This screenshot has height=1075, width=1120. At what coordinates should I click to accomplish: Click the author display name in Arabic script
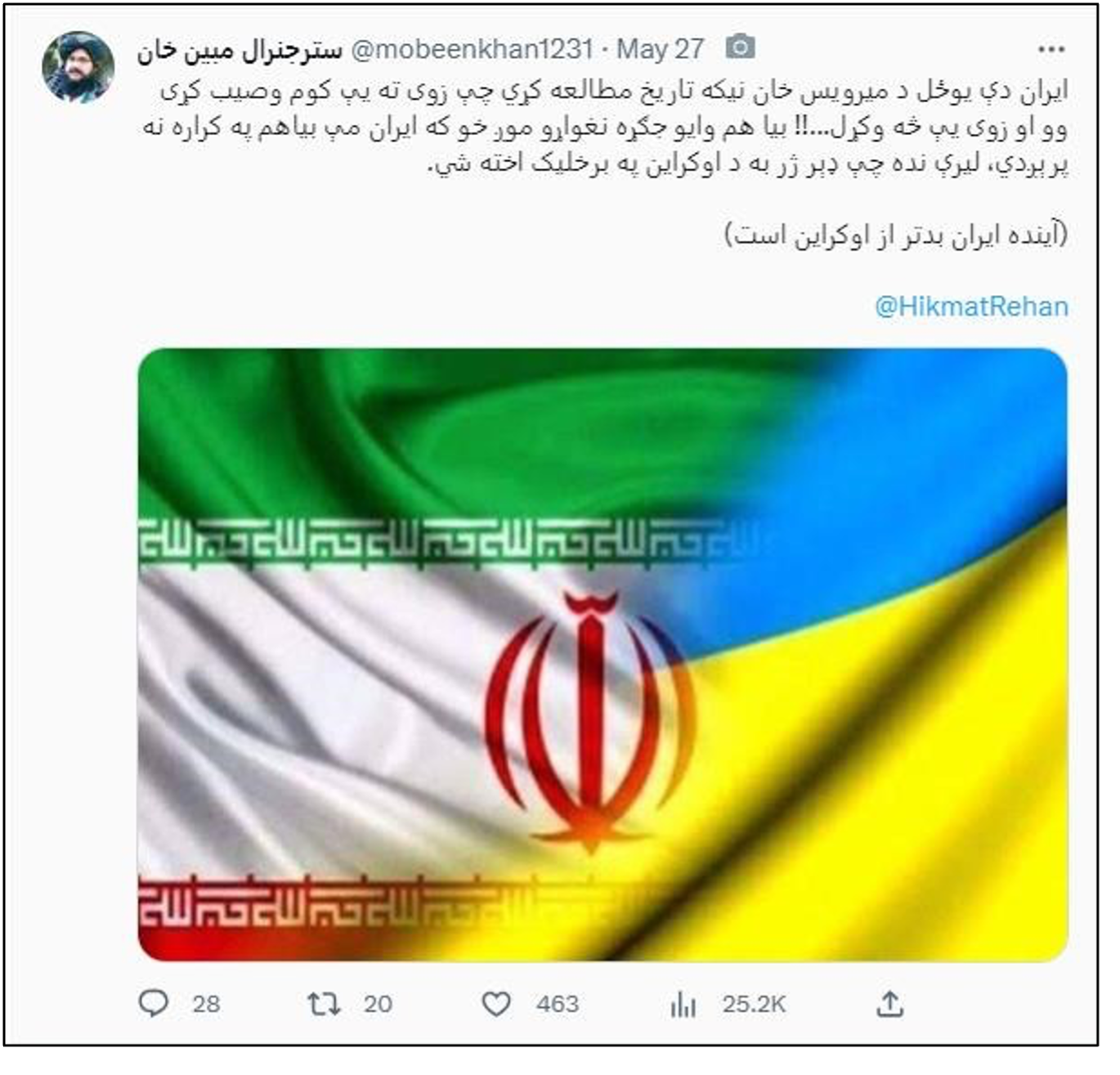point(240,50)
